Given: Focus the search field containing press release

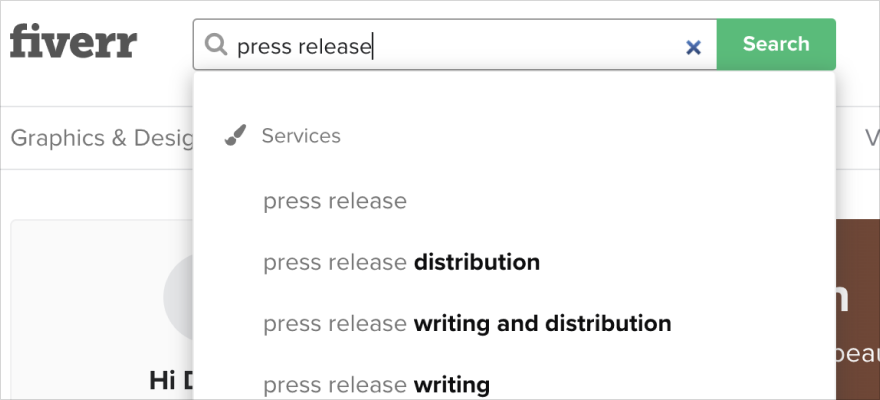Looking at the screenshot, I should [x=455, y=44].
